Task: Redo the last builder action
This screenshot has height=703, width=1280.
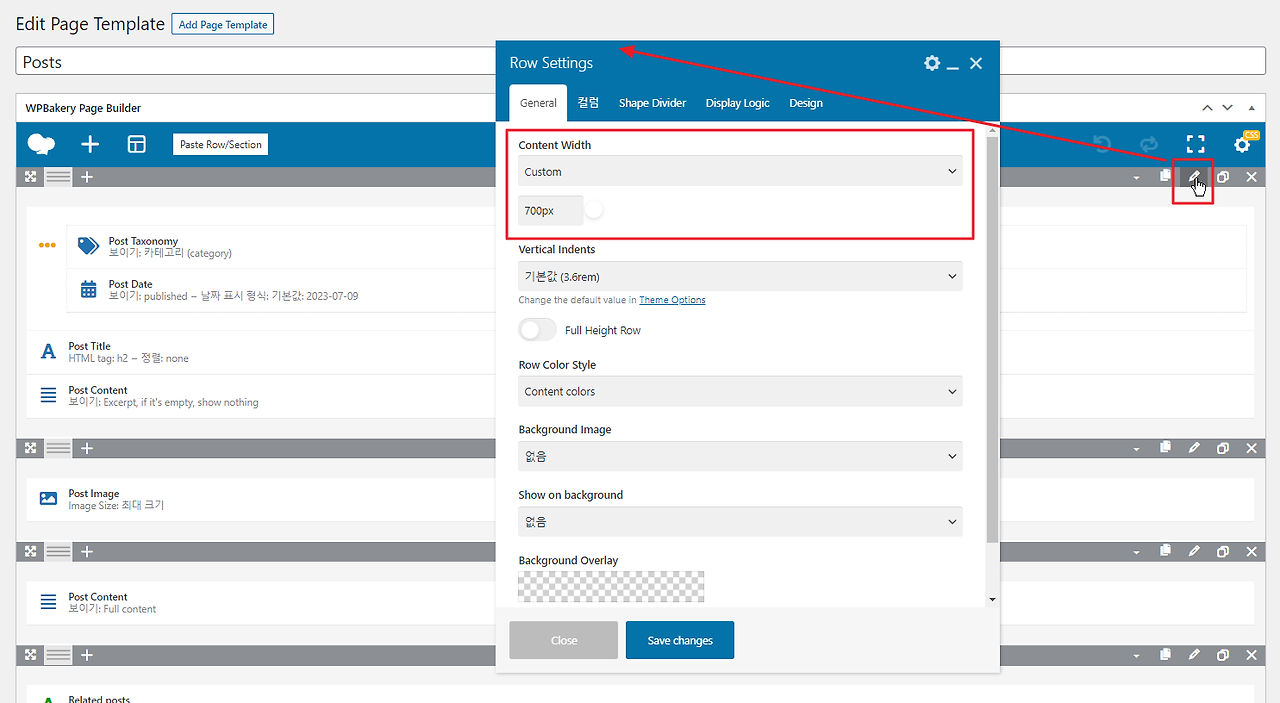Action: tap(1149, 144)
